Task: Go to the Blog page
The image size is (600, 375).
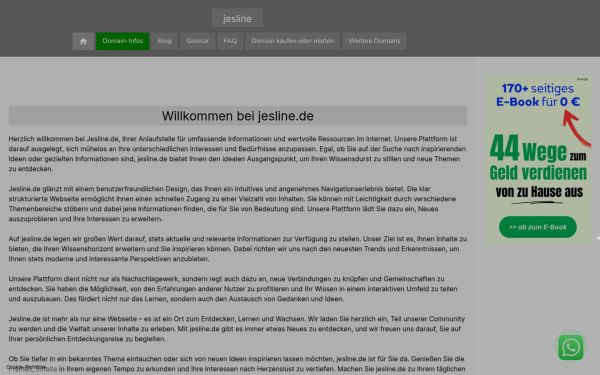Action: (165, 41)
